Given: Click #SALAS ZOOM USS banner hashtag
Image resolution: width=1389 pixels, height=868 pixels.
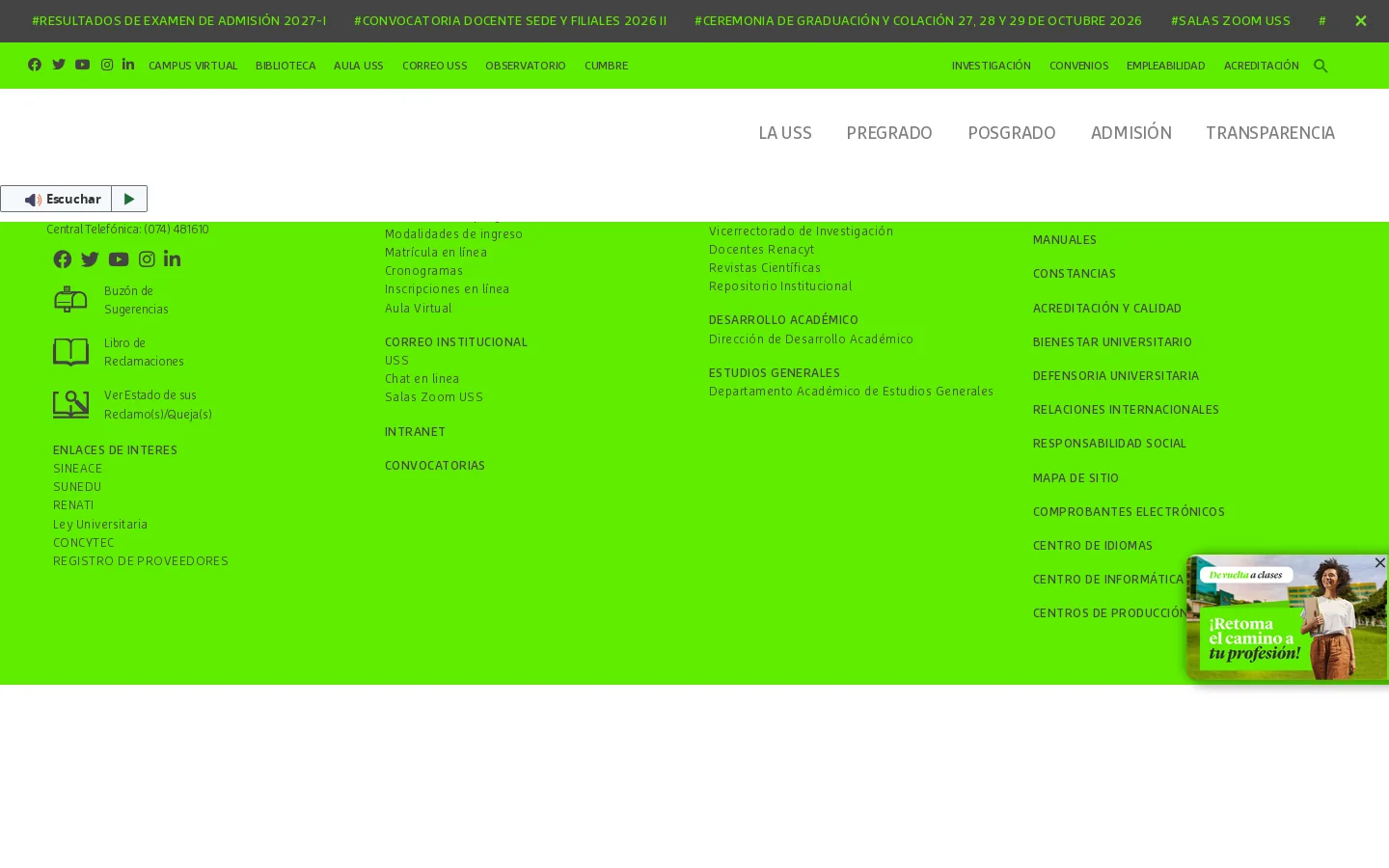Looking at the screenshot, I should coord(1231,20).
